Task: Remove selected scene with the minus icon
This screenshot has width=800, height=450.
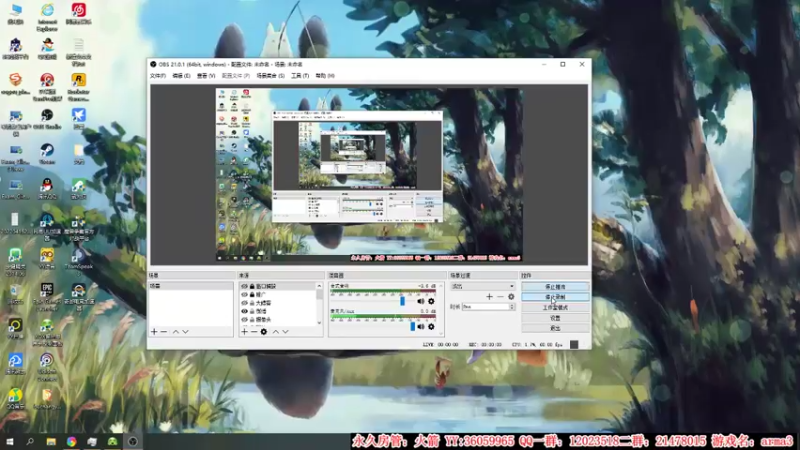Action: point(164,332)
